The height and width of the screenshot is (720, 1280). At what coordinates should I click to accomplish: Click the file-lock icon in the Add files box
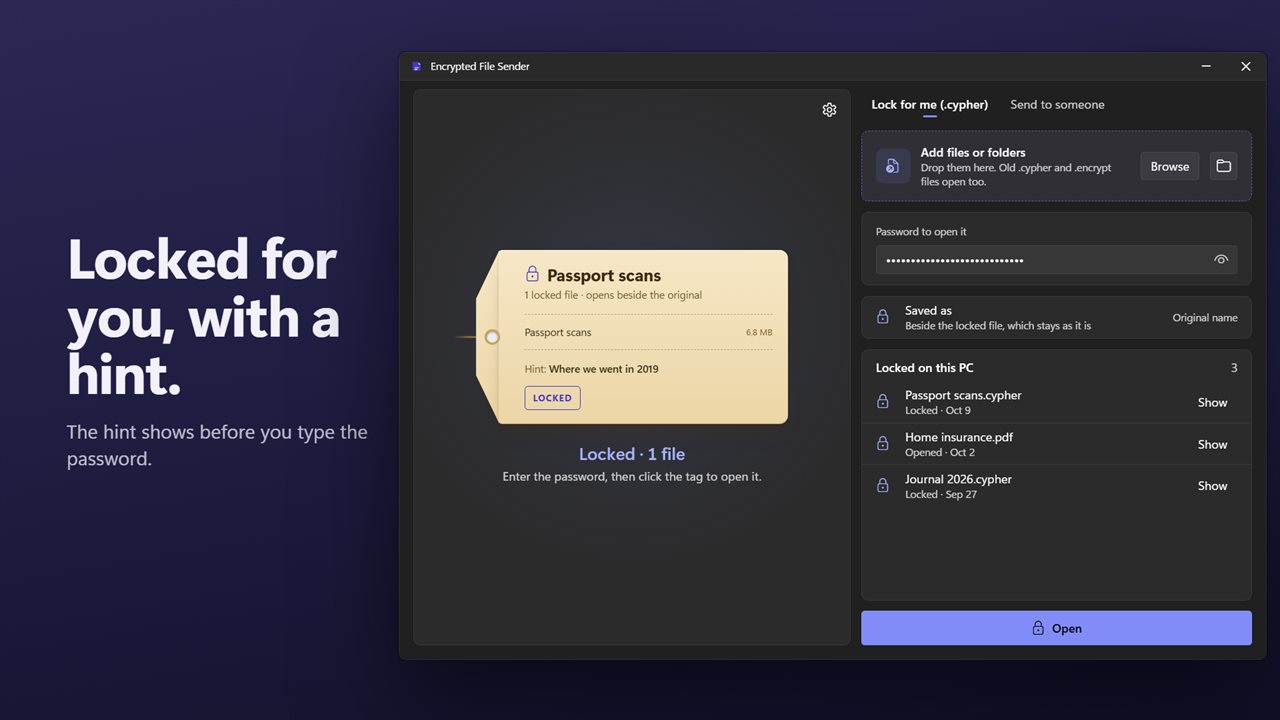pos(893,166)
